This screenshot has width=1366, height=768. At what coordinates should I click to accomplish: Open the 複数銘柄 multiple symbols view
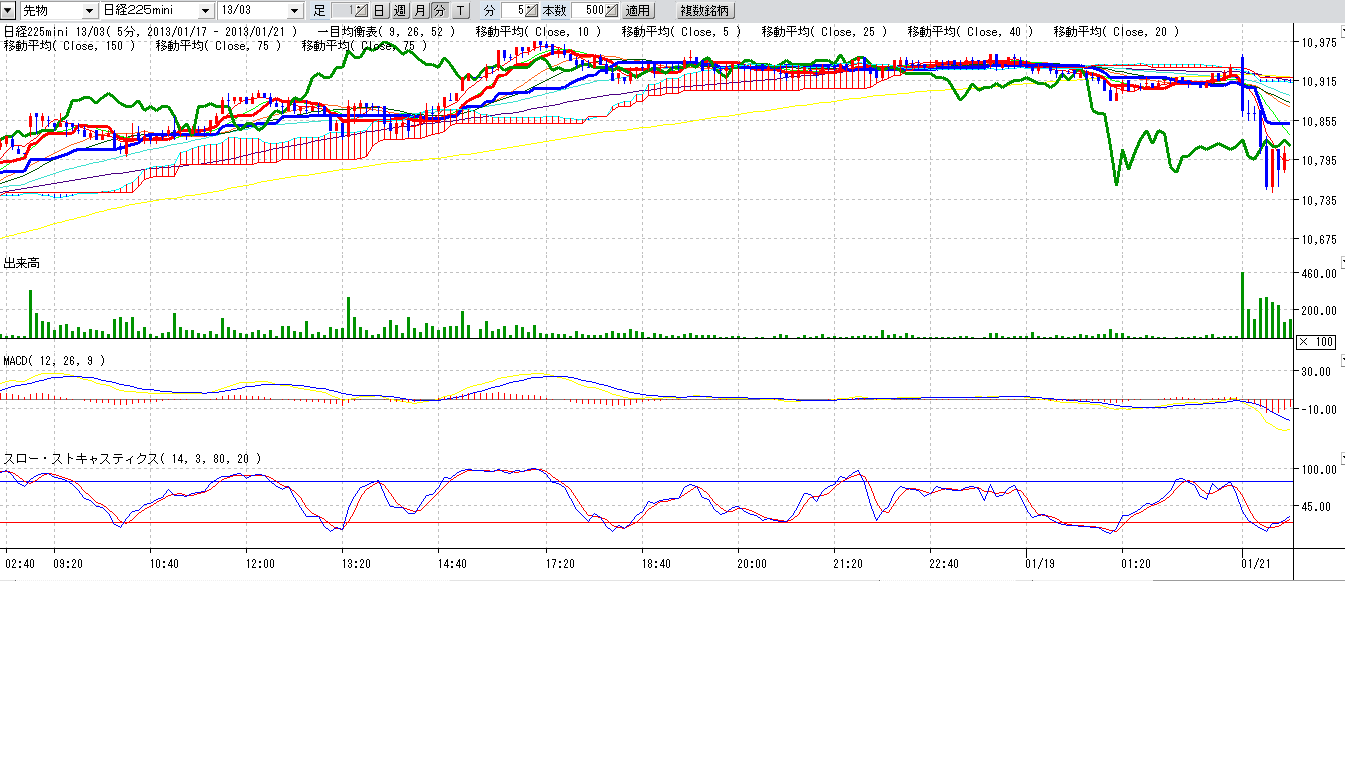(705, 10)
